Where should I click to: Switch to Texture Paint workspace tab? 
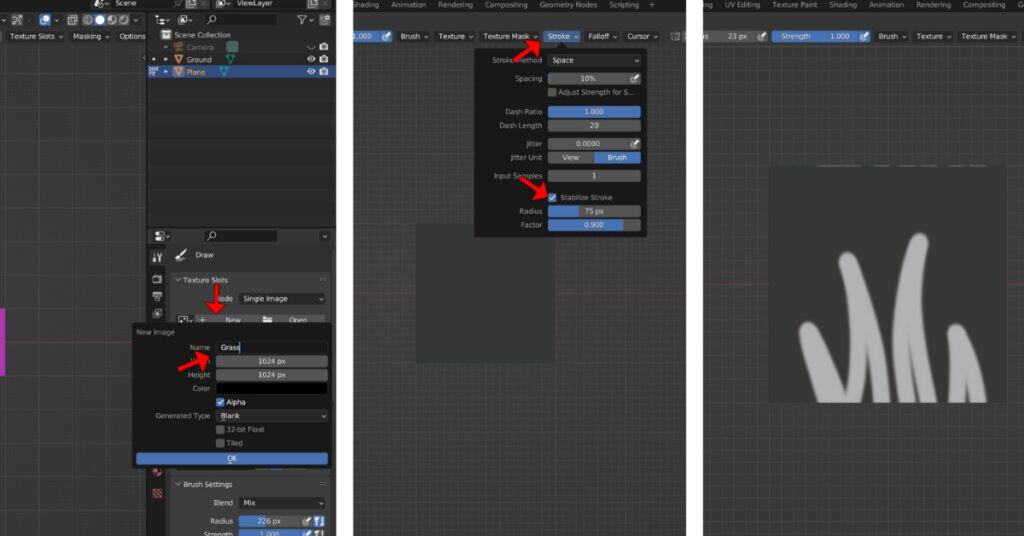[794, 5]
